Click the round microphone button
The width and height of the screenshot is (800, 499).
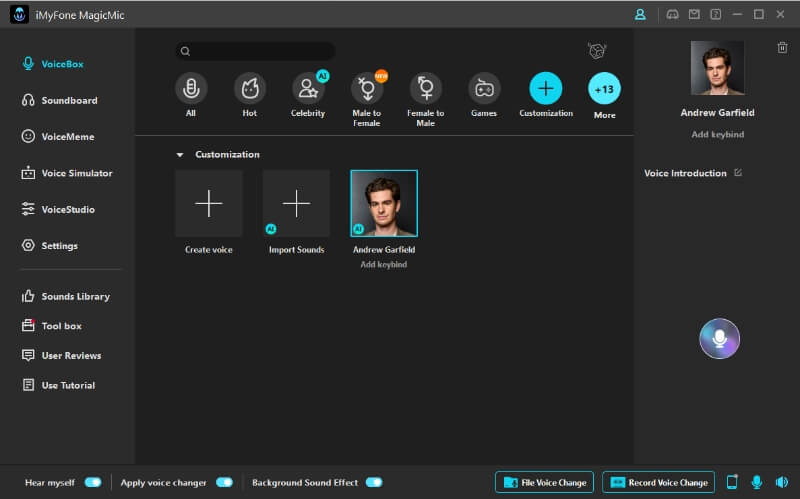click(719, 339)
